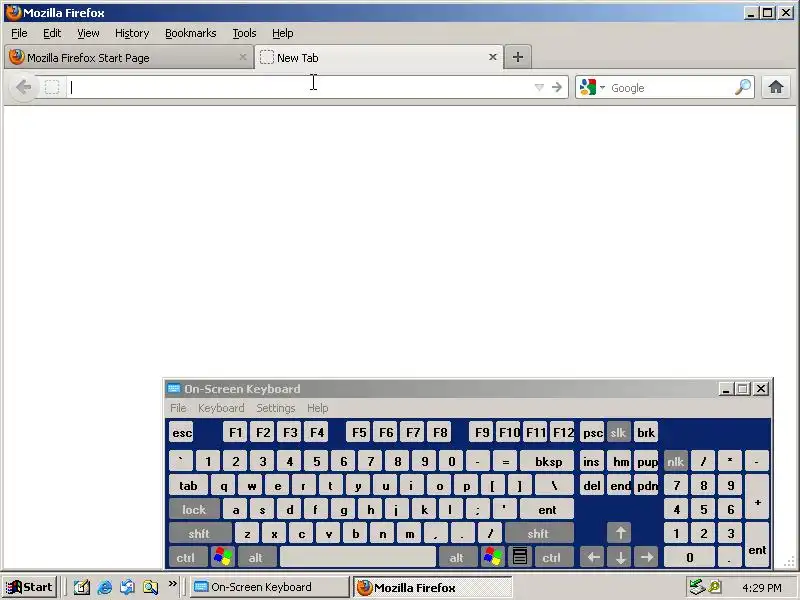Click the key-shaped system tray icon
Viewport: 800px width, 600px height.
715,587
